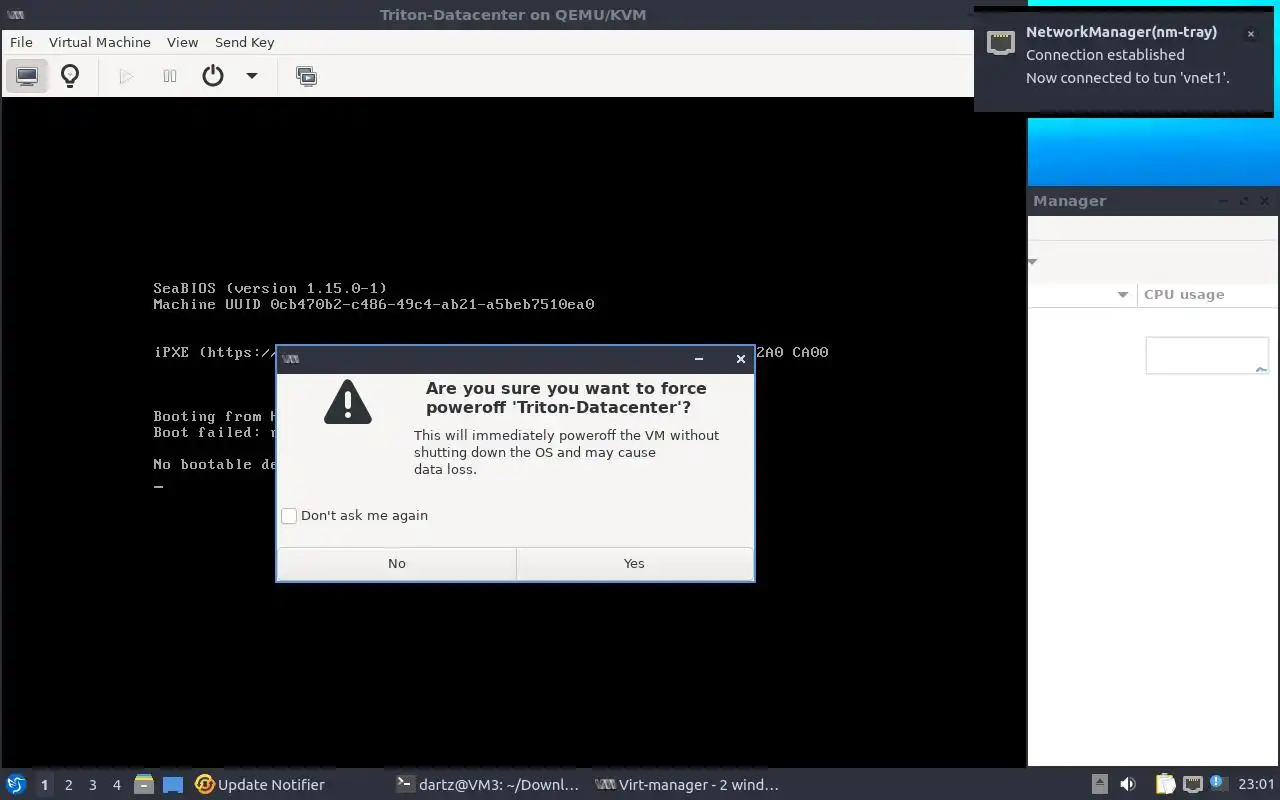Open the Send Key menu
This screenshot has height=800, width=1280.
[244, 42]
